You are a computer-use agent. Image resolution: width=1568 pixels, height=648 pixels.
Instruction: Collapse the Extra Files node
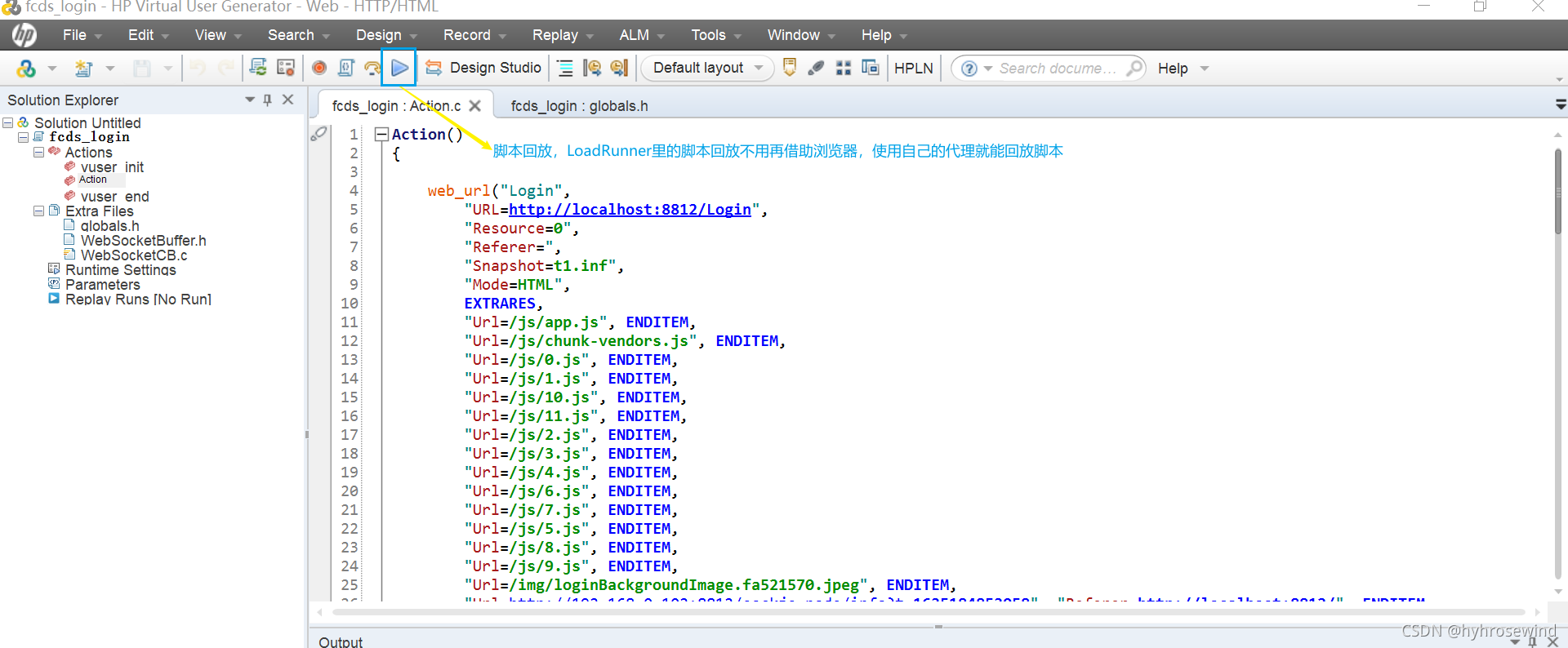click(x=38, y=211)
